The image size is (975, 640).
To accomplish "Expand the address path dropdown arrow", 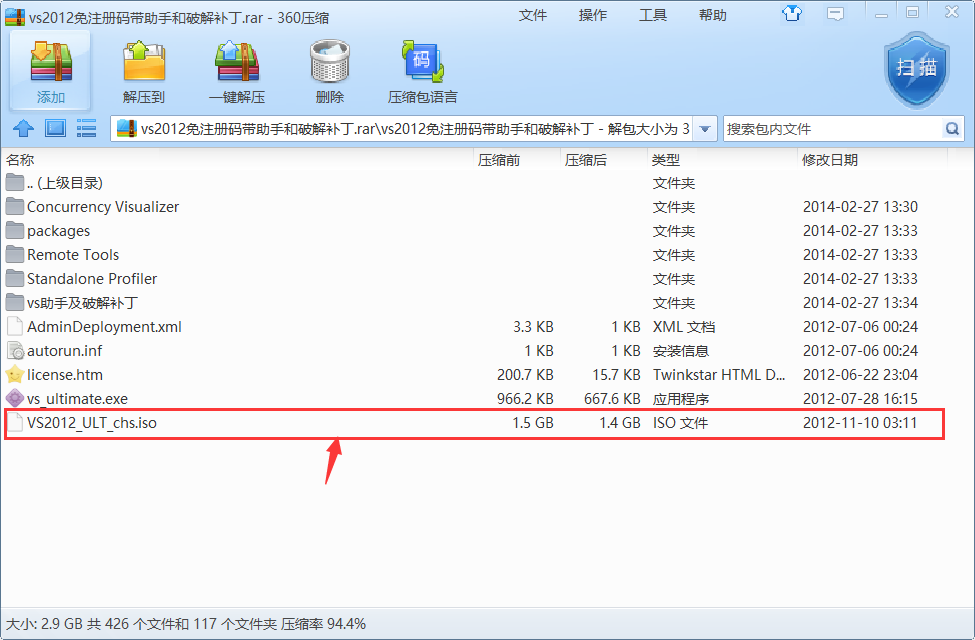I will pyautogui.click(x=705, y=129).
